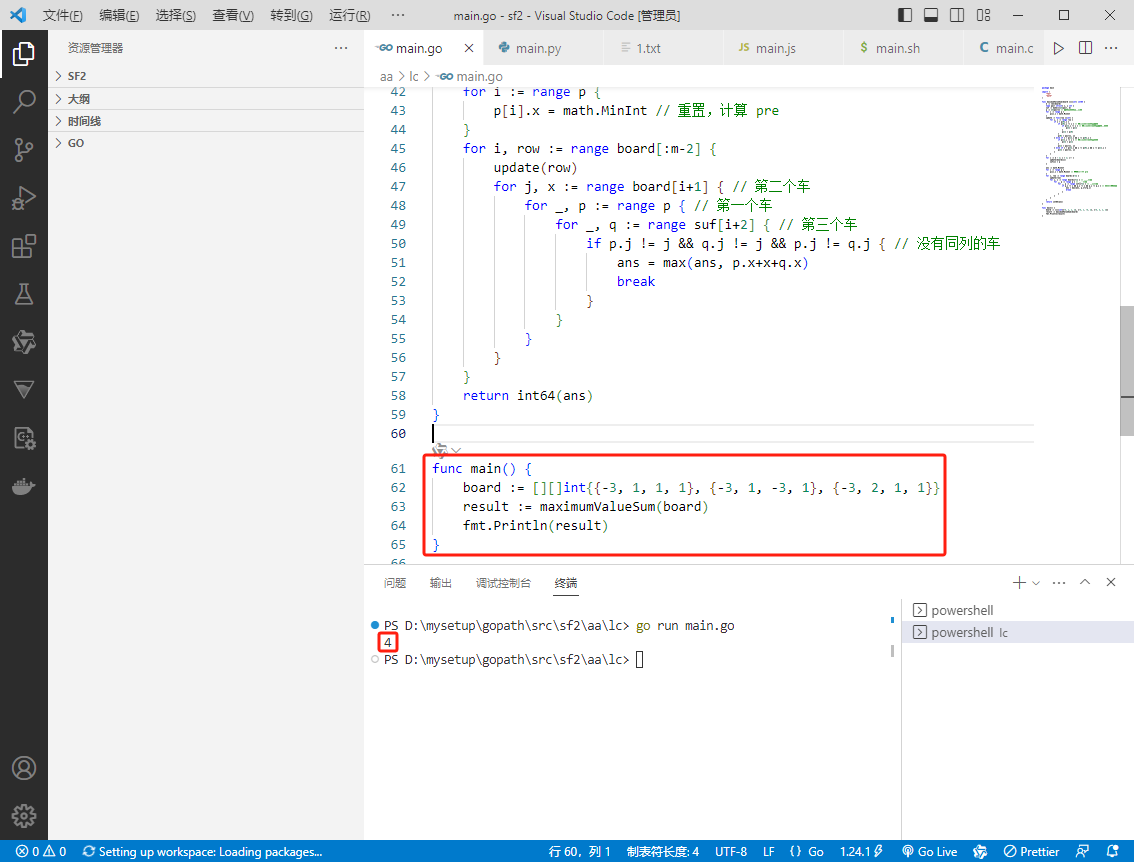Click the Go Live status button
The height and width of the screenshot is (862, 1134).
[x=929, y=851]
